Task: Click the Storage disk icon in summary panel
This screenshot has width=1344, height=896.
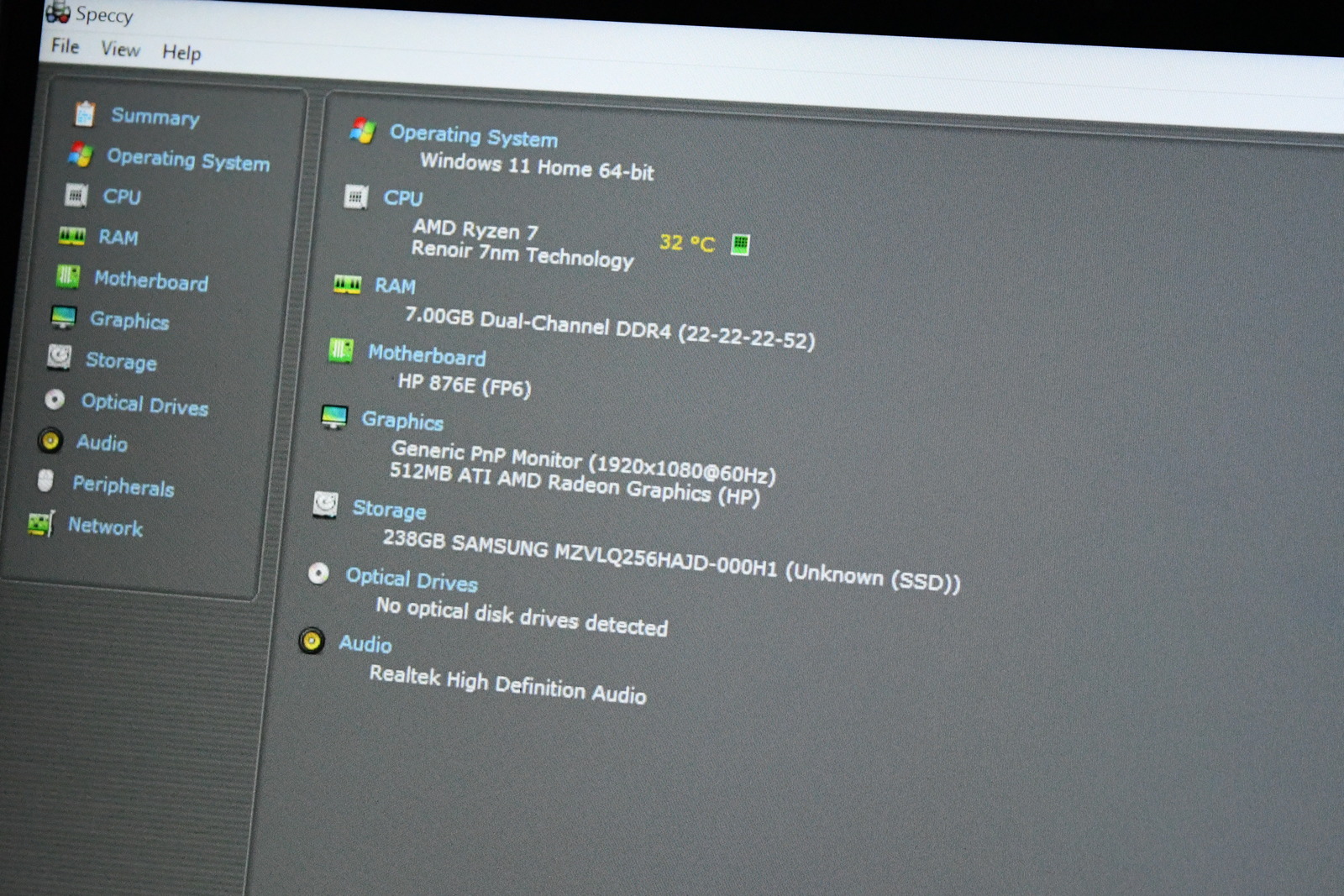Action: point(325,505)
